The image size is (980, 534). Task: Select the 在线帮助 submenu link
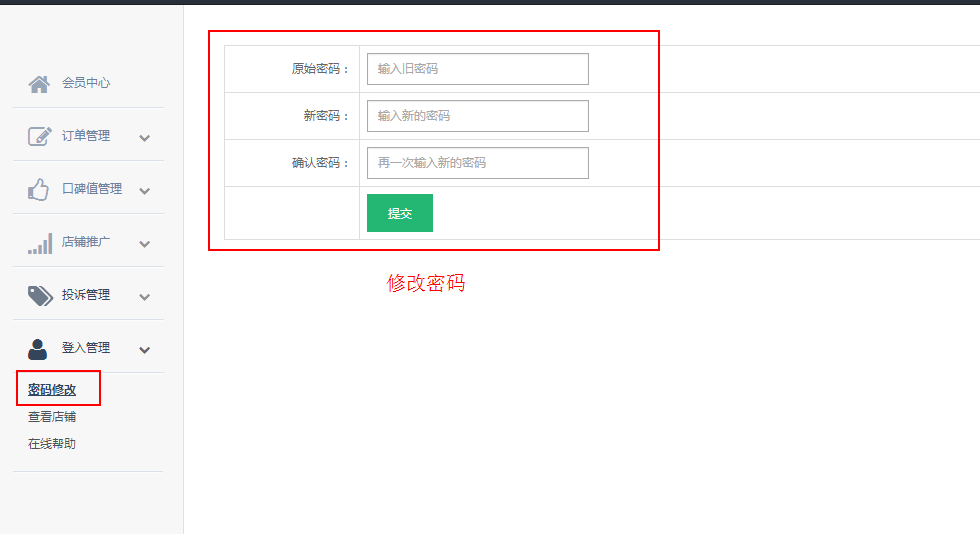[x=52, y=443]
